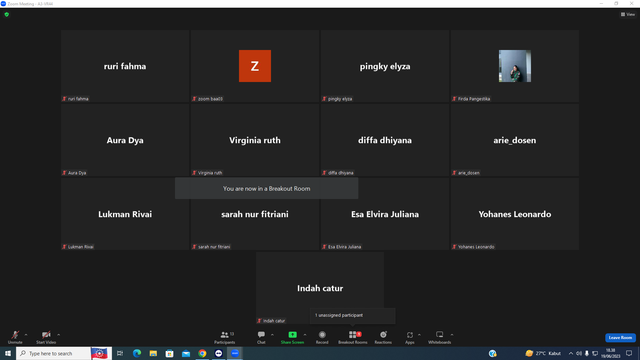Expand the arrow next to Share Screen

[305, 335]
